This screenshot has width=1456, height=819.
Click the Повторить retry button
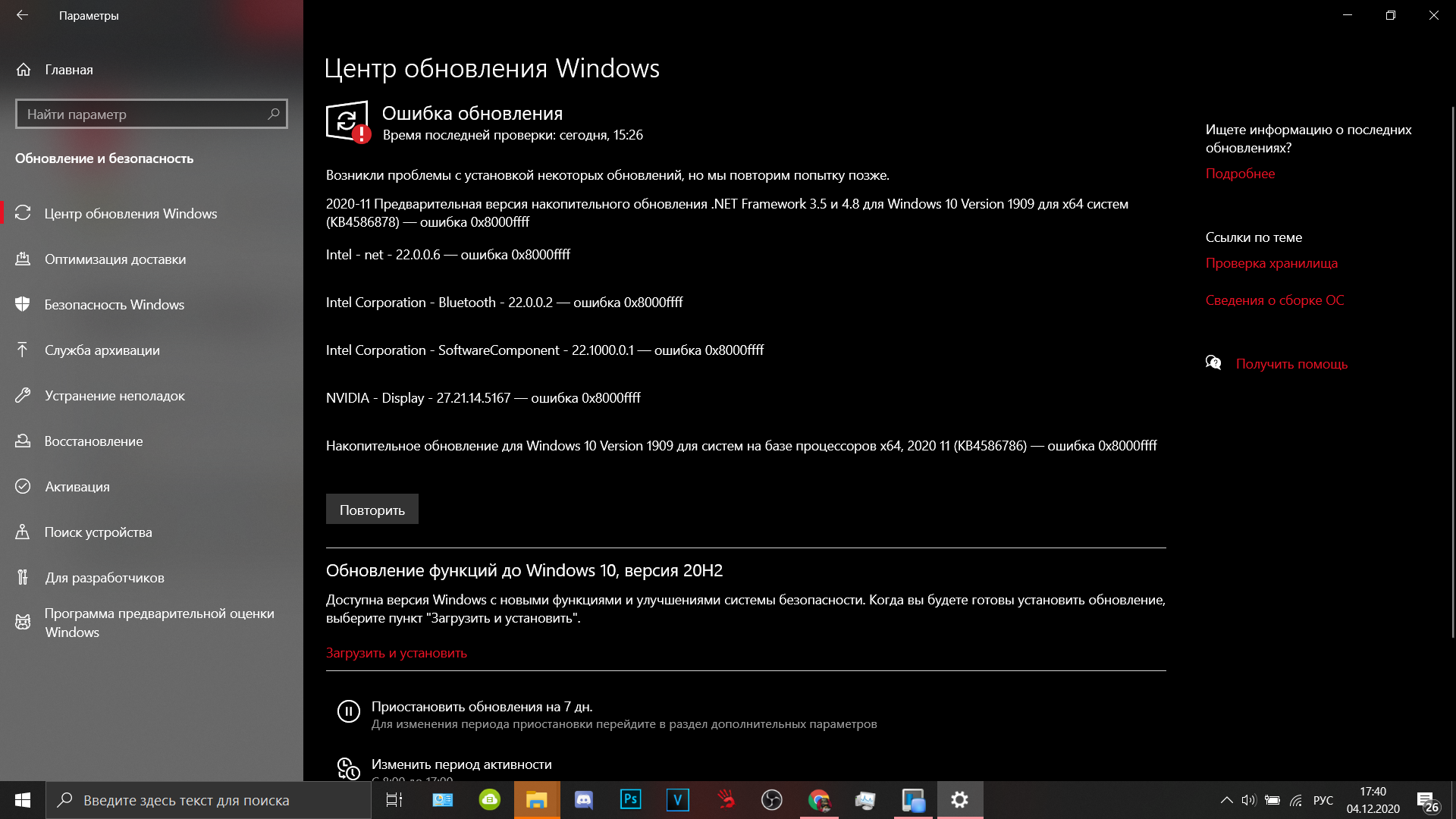(x=372, y=510)
